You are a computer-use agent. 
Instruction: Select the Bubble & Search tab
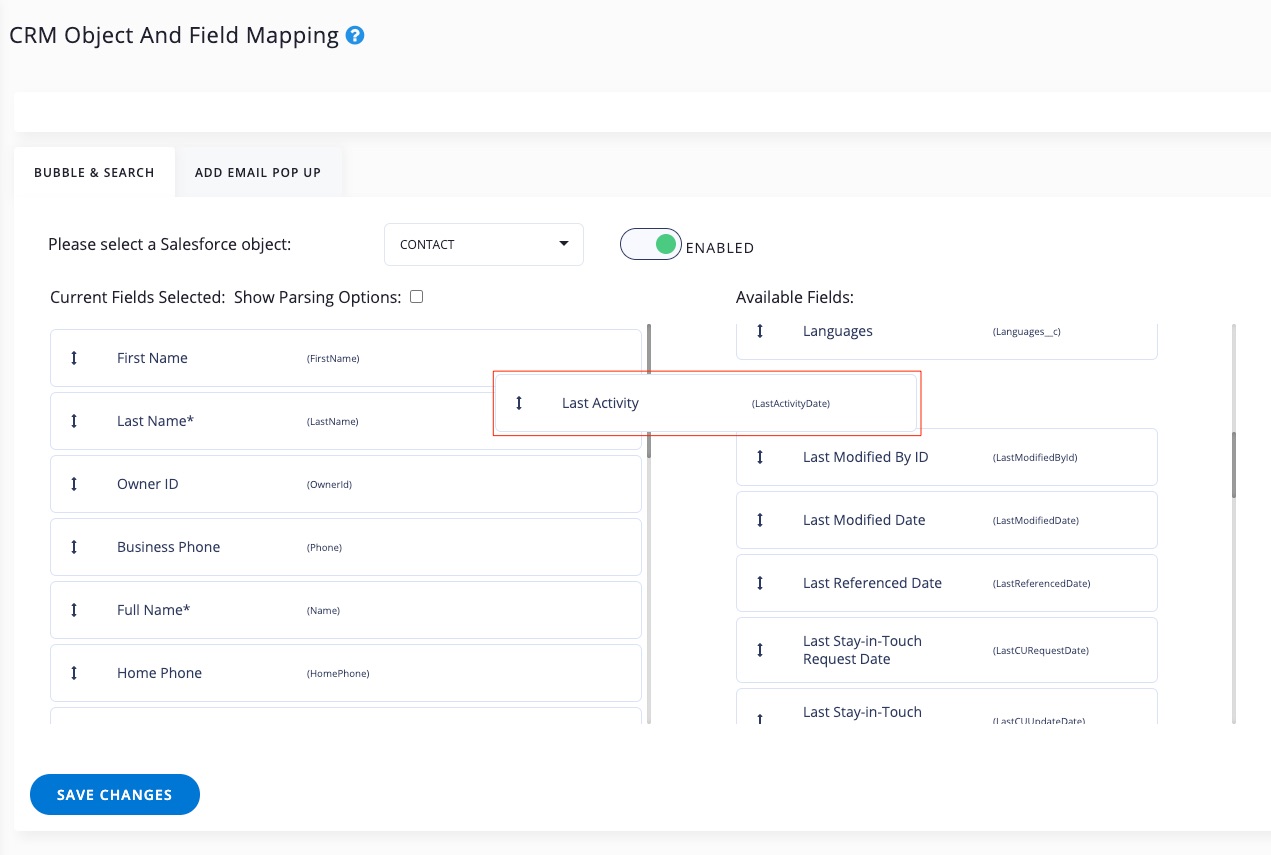point(94,172)
